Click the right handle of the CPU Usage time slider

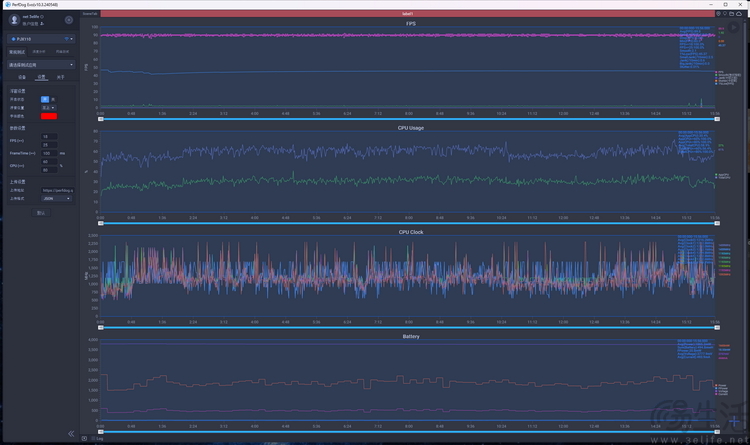[717, 223]
